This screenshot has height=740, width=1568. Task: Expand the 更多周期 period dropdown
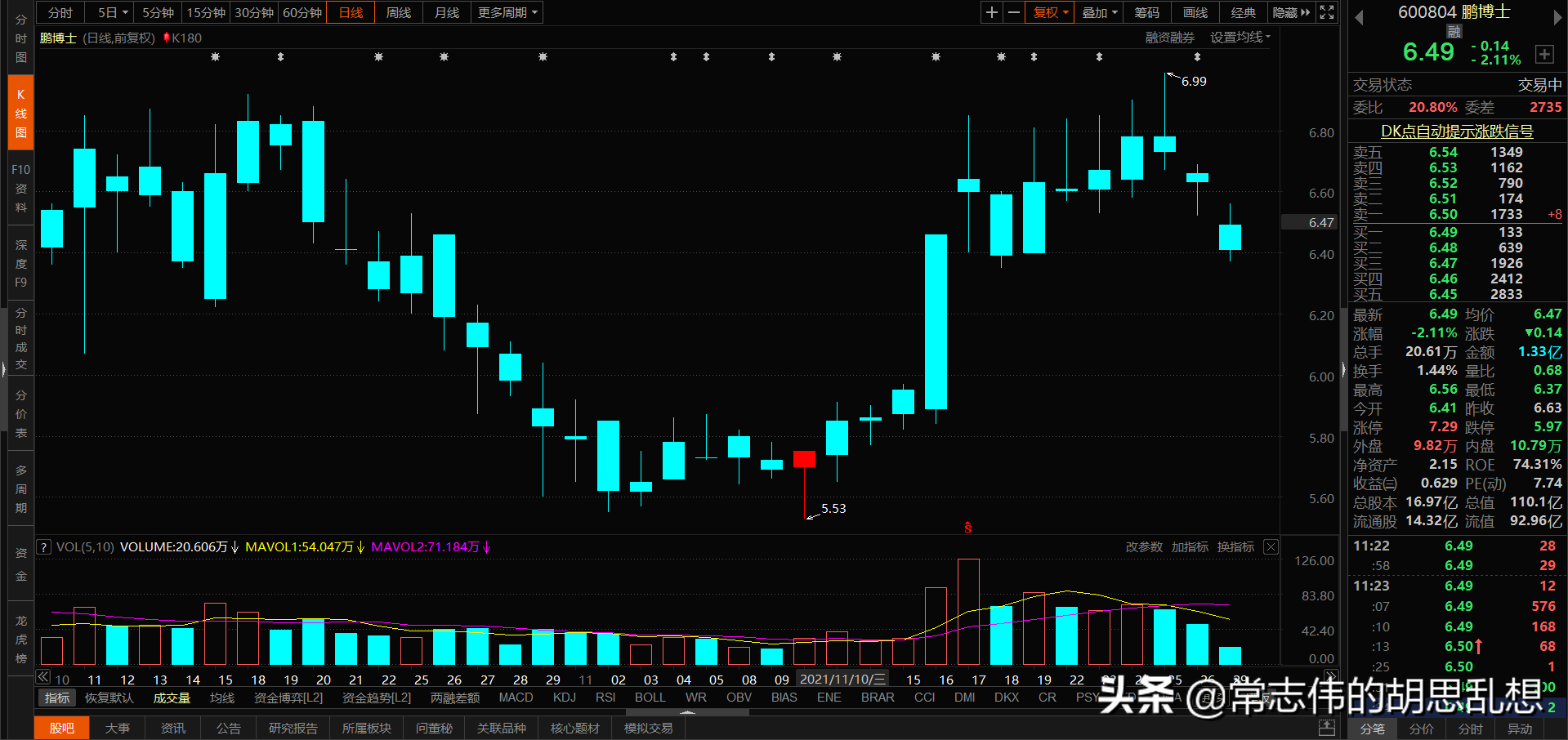(x=506, y=12)
